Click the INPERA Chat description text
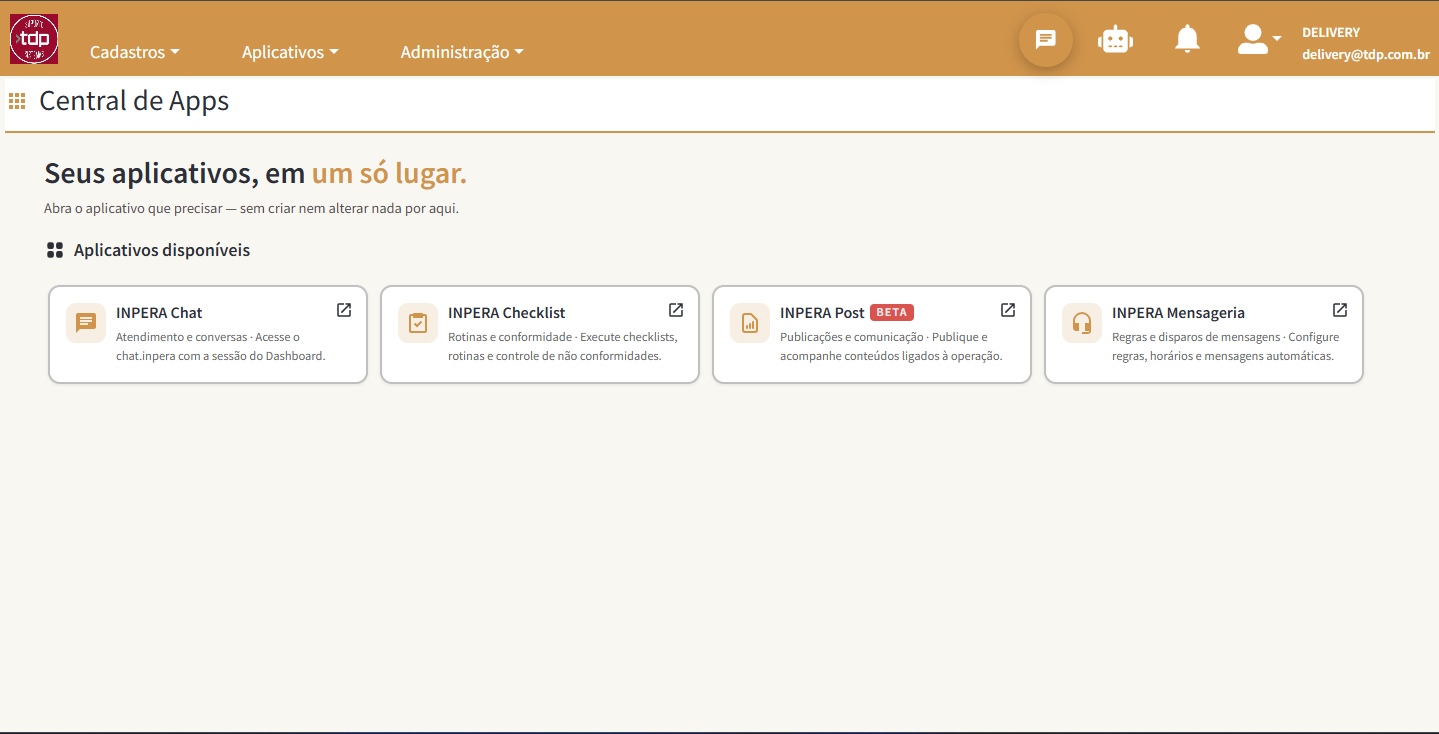The image size is (1439, 734). click(221, 346)
